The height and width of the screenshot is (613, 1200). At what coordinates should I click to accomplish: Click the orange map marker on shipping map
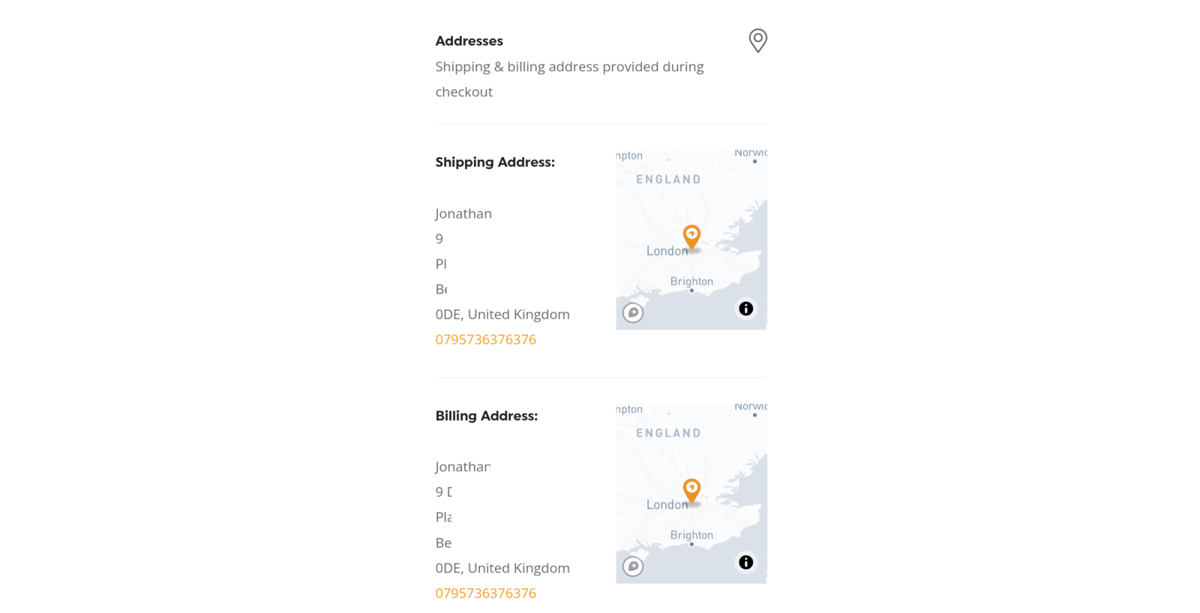coord(691,237)
